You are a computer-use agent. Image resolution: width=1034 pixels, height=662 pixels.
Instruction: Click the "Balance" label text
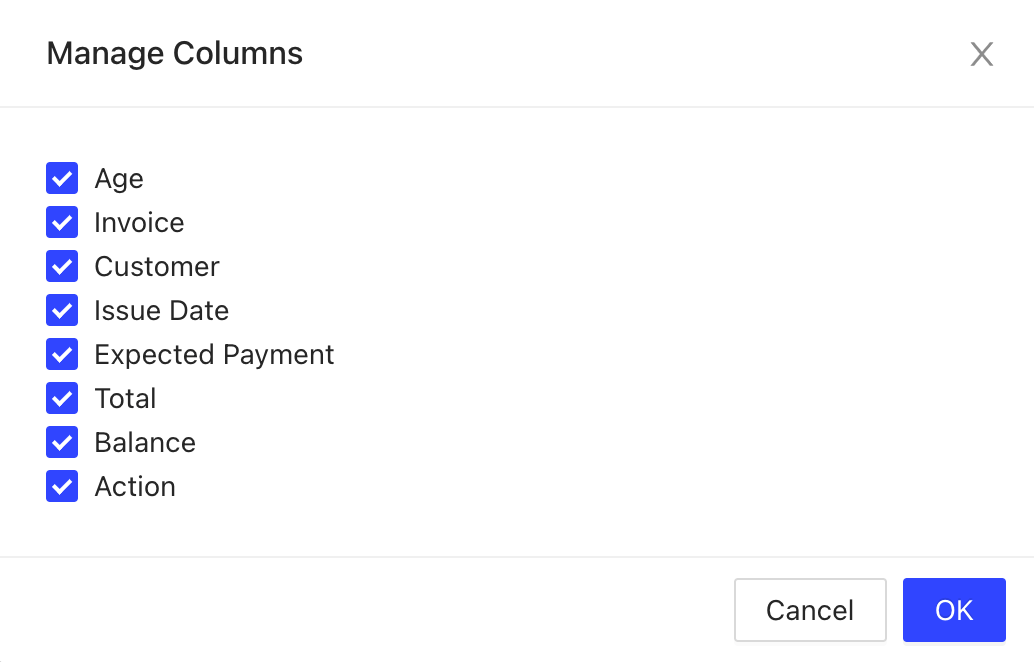(145, 443)
